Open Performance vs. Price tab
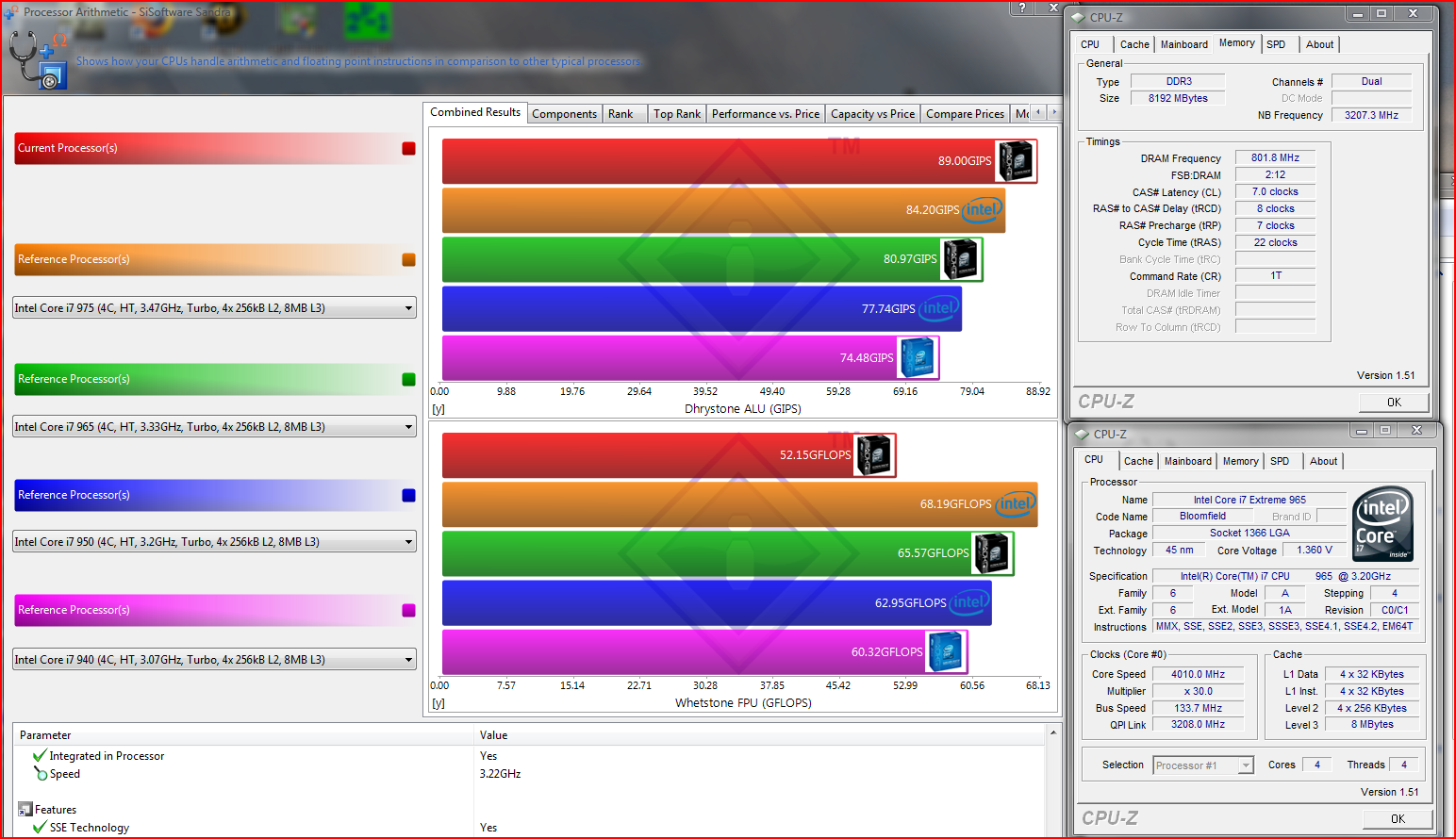Screen dimensions: 1456x839 click(766, 114)
